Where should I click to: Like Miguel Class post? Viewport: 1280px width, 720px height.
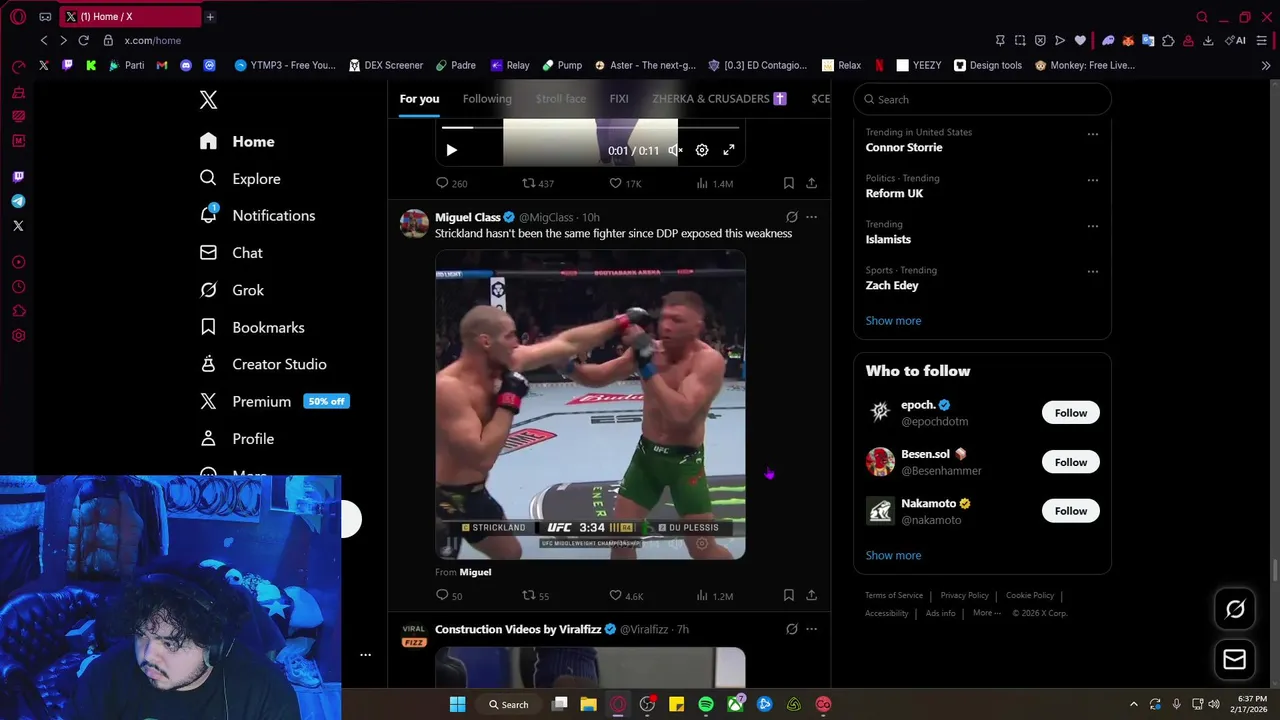tap(626, 595)
